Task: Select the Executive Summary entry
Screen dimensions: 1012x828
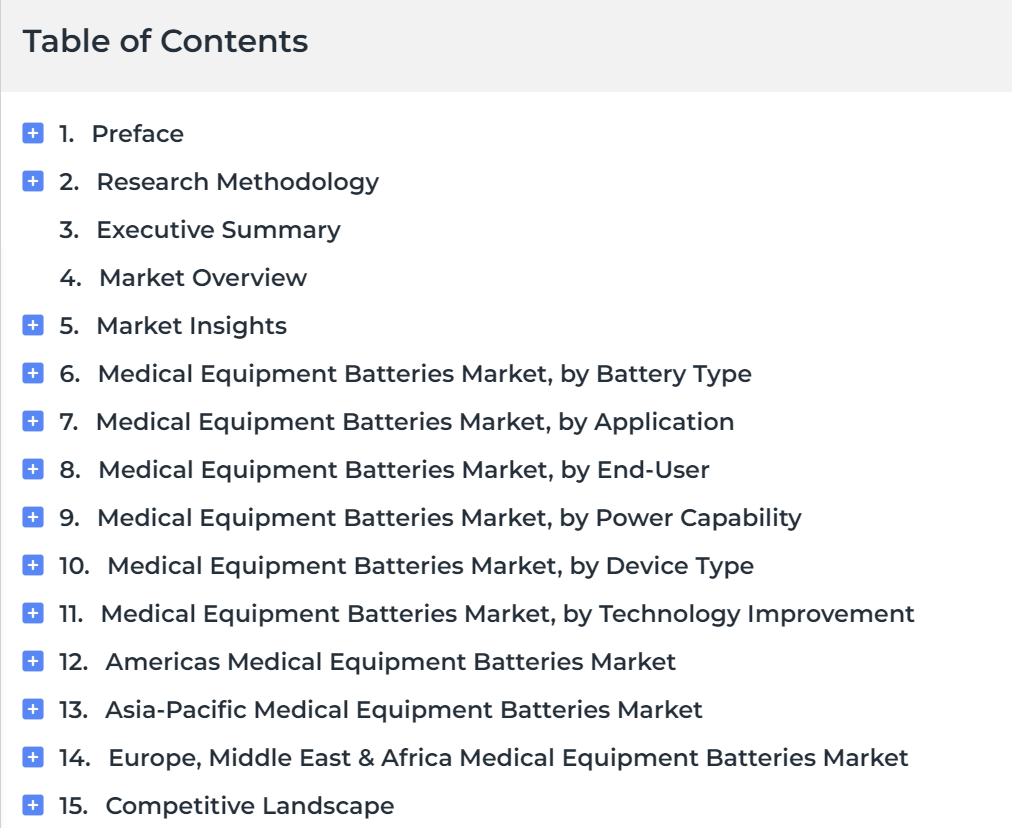Action: pos(218,230)
